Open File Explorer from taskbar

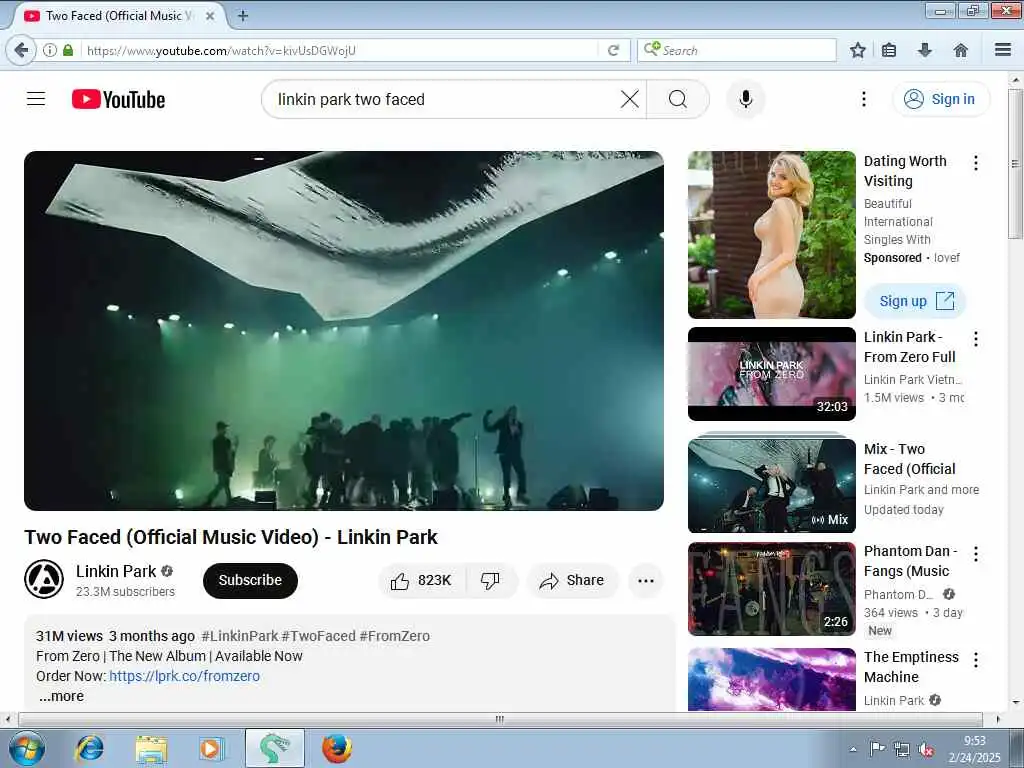[152, 748]
